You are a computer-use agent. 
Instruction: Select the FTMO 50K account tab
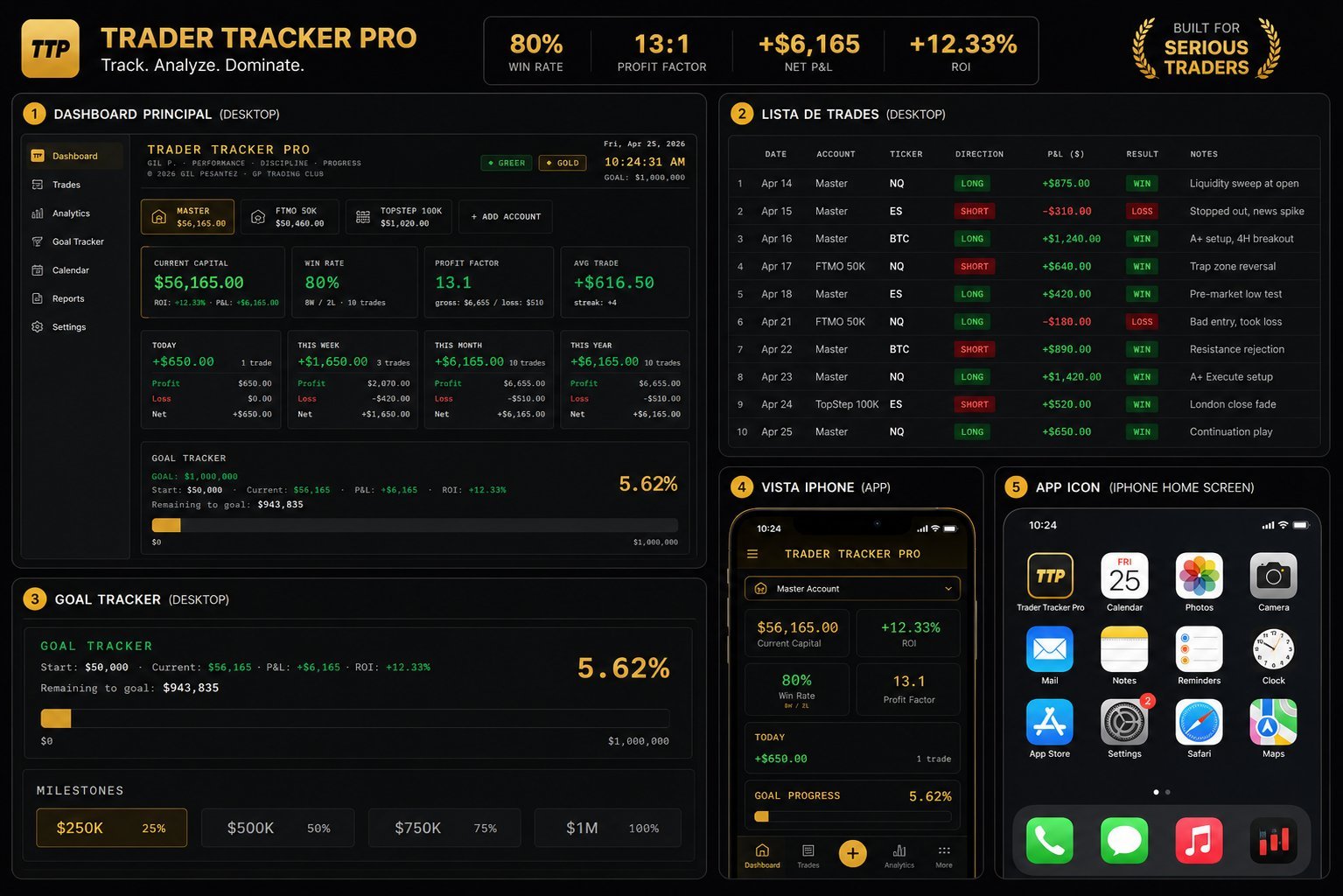[290, 217]
